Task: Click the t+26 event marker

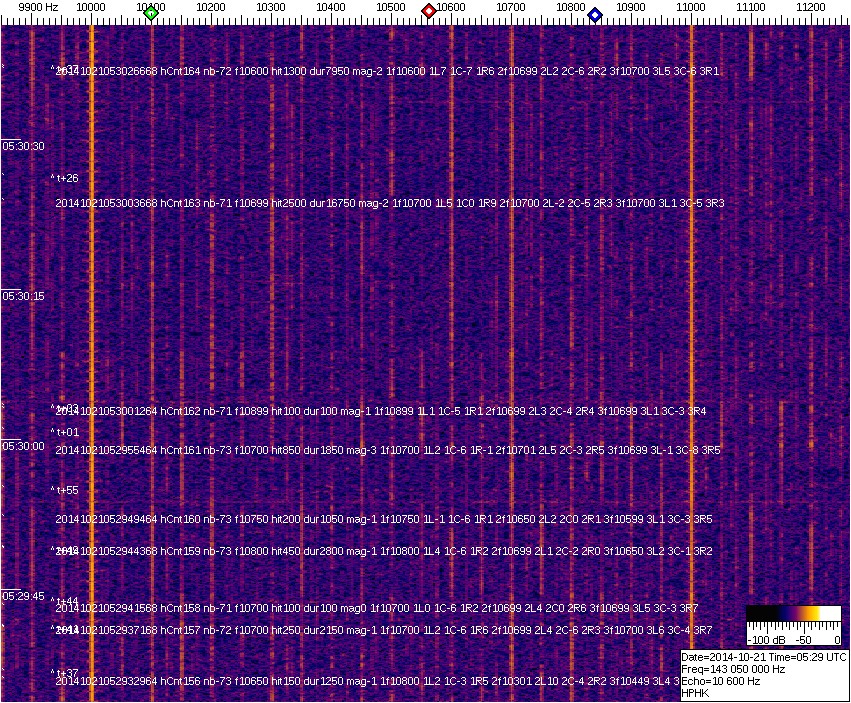Action: [65, 178]
